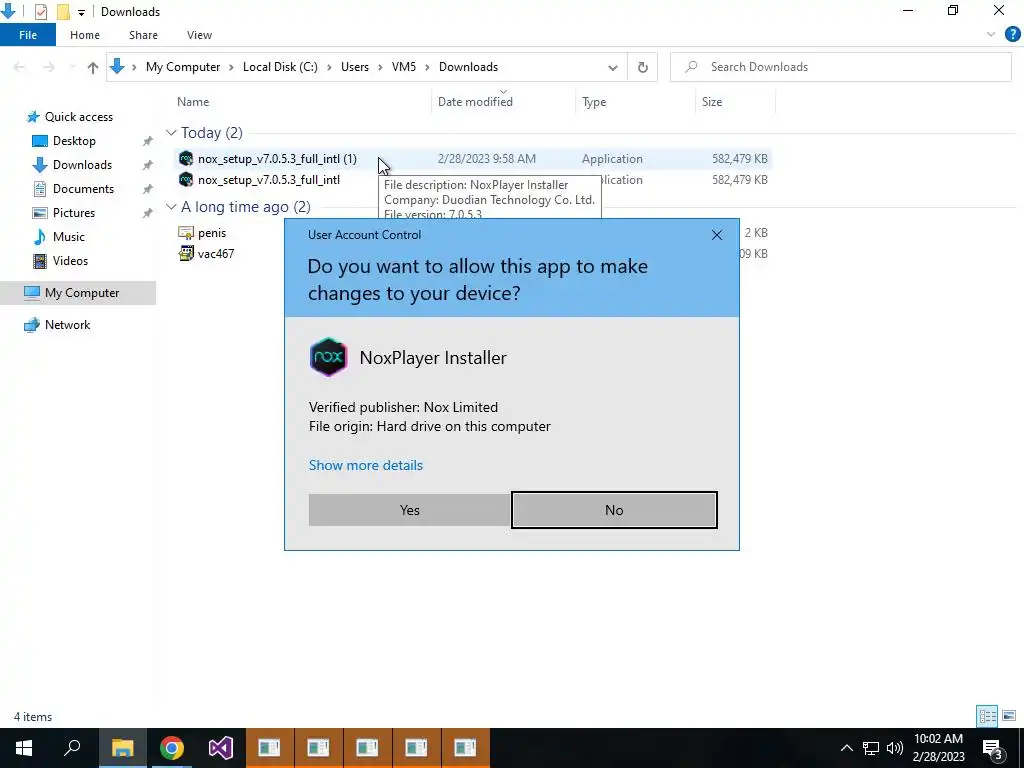
Task: Switch to the View ribbon tab
Action: [199, 35]
